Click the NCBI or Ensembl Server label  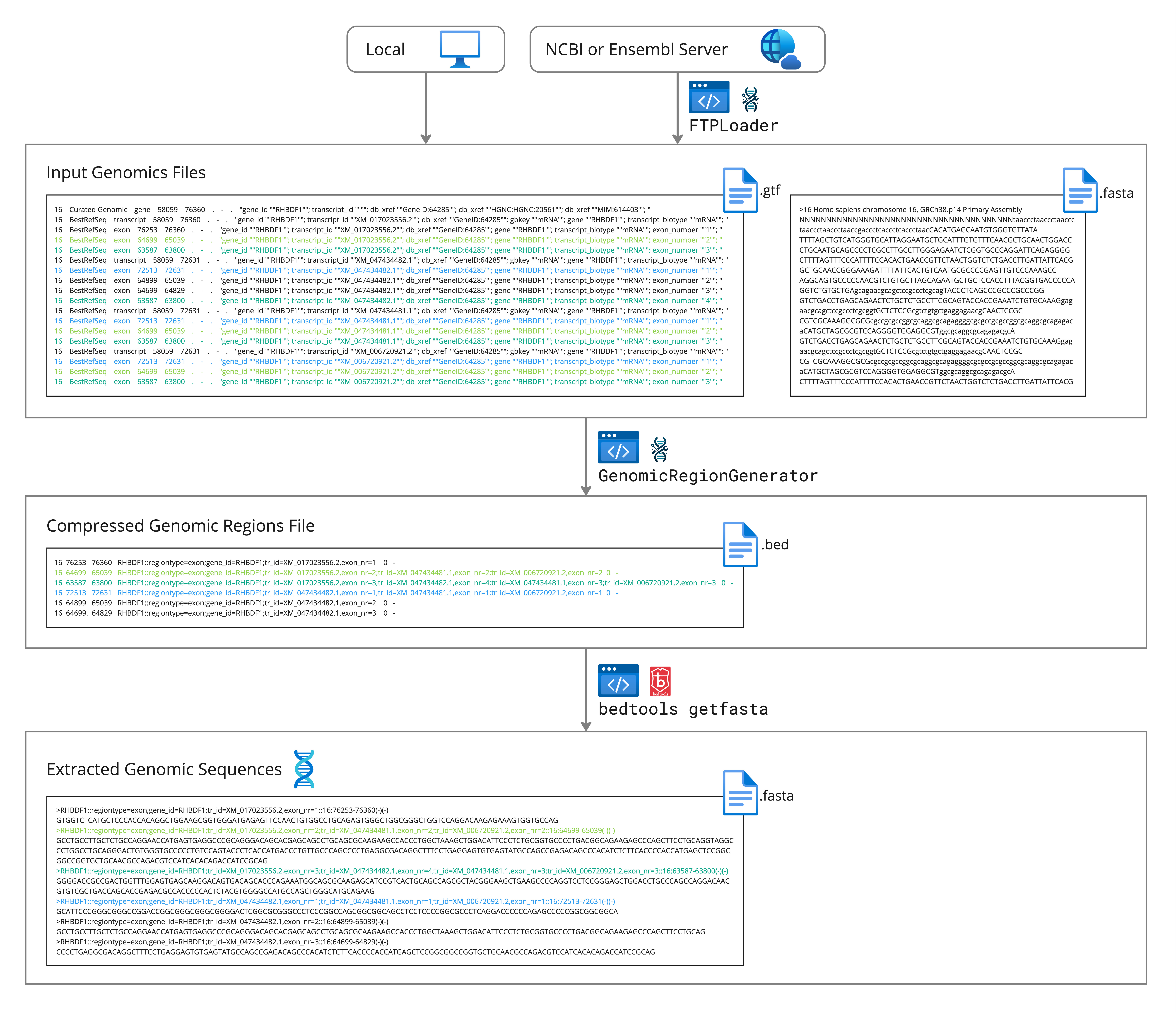coord(636,49)
